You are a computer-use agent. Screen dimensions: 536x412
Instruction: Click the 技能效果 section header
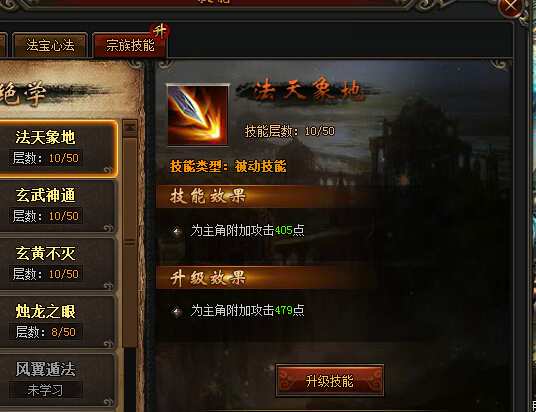coord(208,196)
